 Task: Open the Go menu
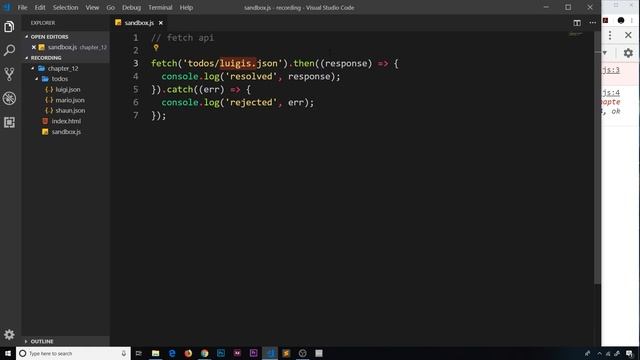[x=111, y=7]
